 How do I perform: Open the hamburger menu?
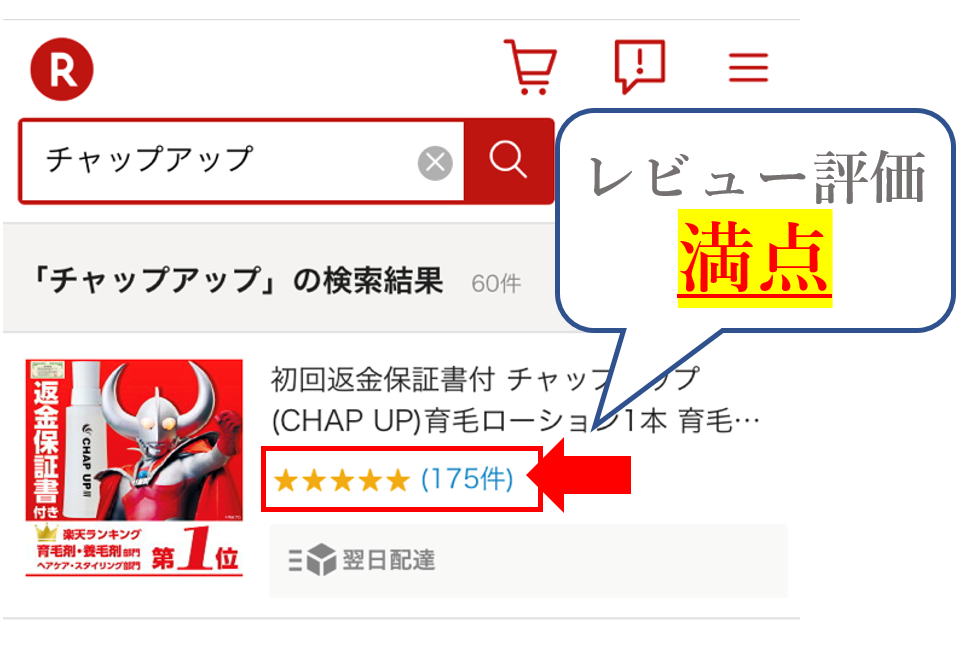point(748,67)
